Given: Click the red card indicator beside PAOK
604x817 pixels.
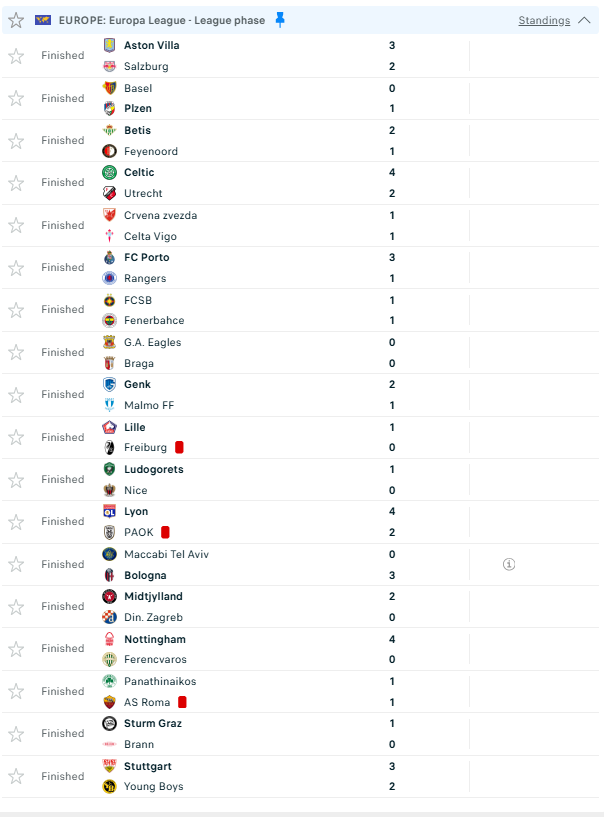Looking at the screenshot, I should [165, 532].
